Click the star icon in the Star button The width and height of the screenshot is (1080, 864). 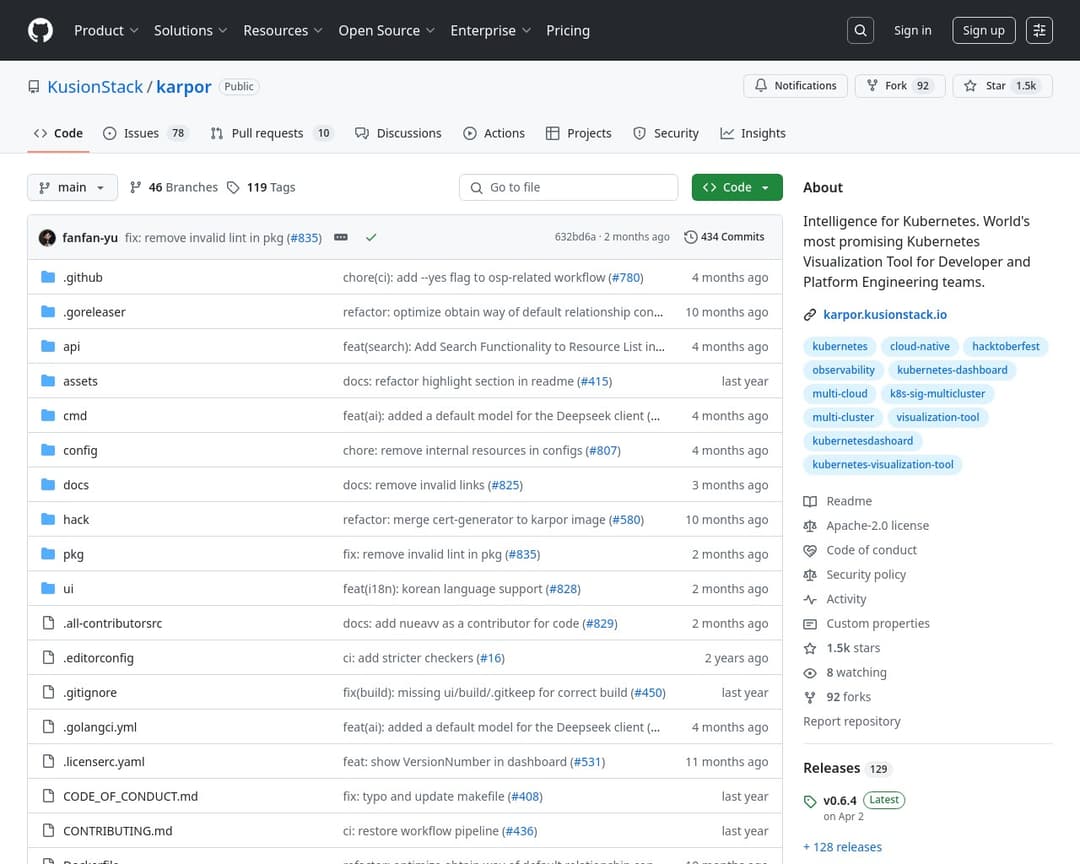970,85
